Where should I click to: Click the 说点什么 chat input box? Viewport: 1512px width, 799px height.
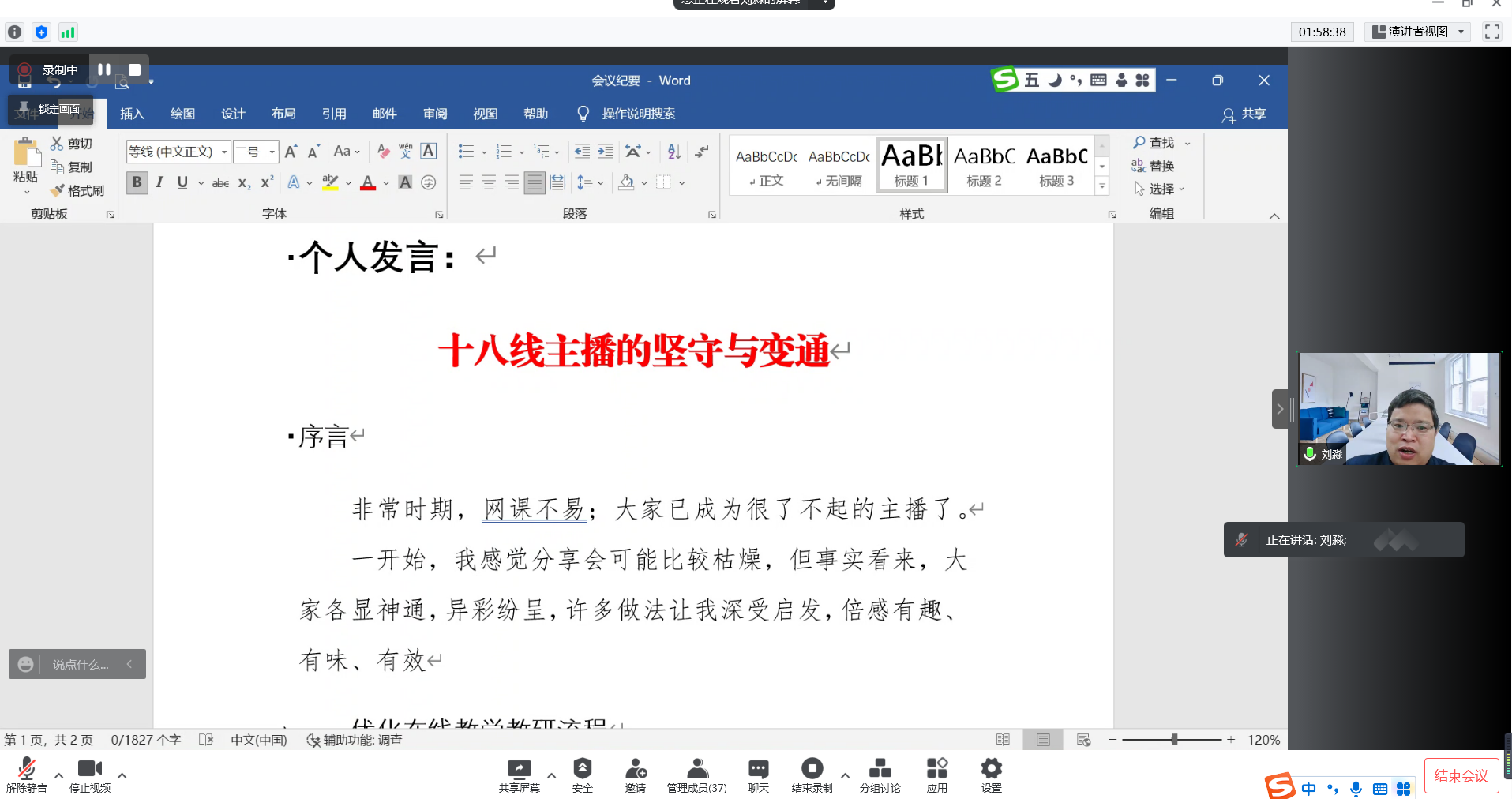pyautogui.click(x=80, y=664)
